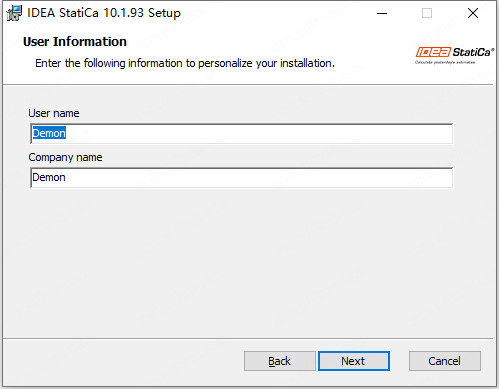Image resolution: width=499 pixels, height=389 pixels.
Task: Close the Setup window with X
Action: (473, 13)
